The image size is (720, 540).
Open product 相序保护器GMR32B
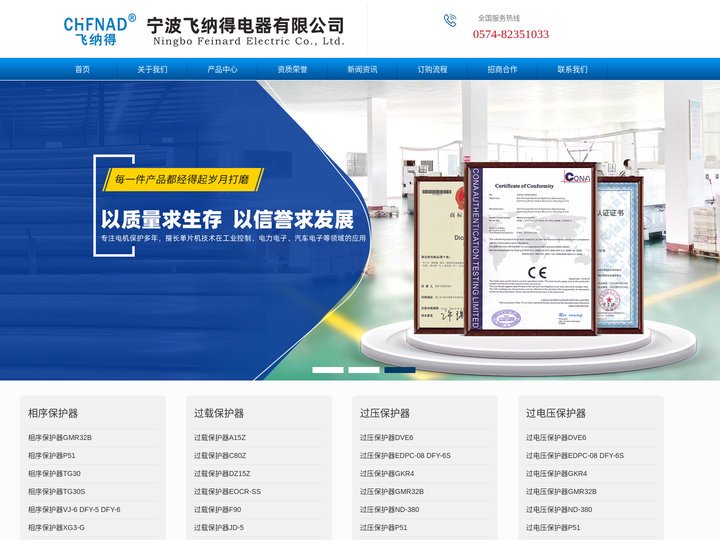click(x=60, y=438)
